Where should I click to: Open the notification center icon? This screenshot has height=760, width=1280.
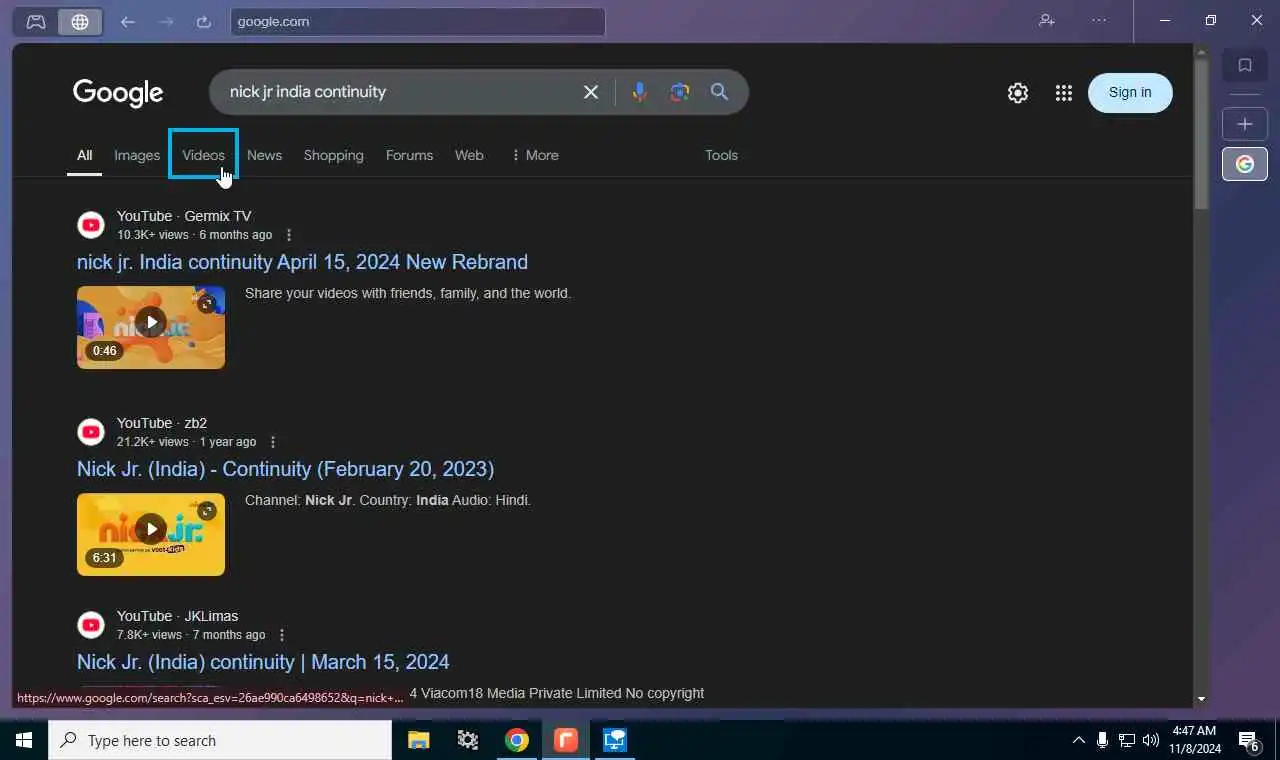coord(1249,741)
